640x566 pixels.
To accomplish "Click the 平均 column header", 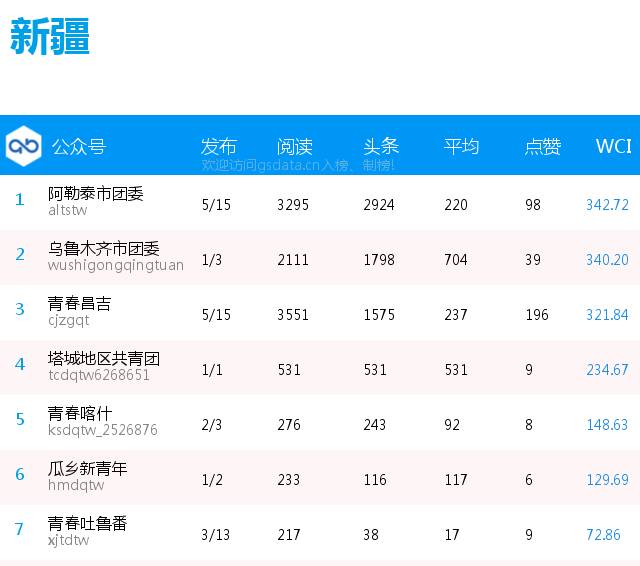I will click(462, 146).
